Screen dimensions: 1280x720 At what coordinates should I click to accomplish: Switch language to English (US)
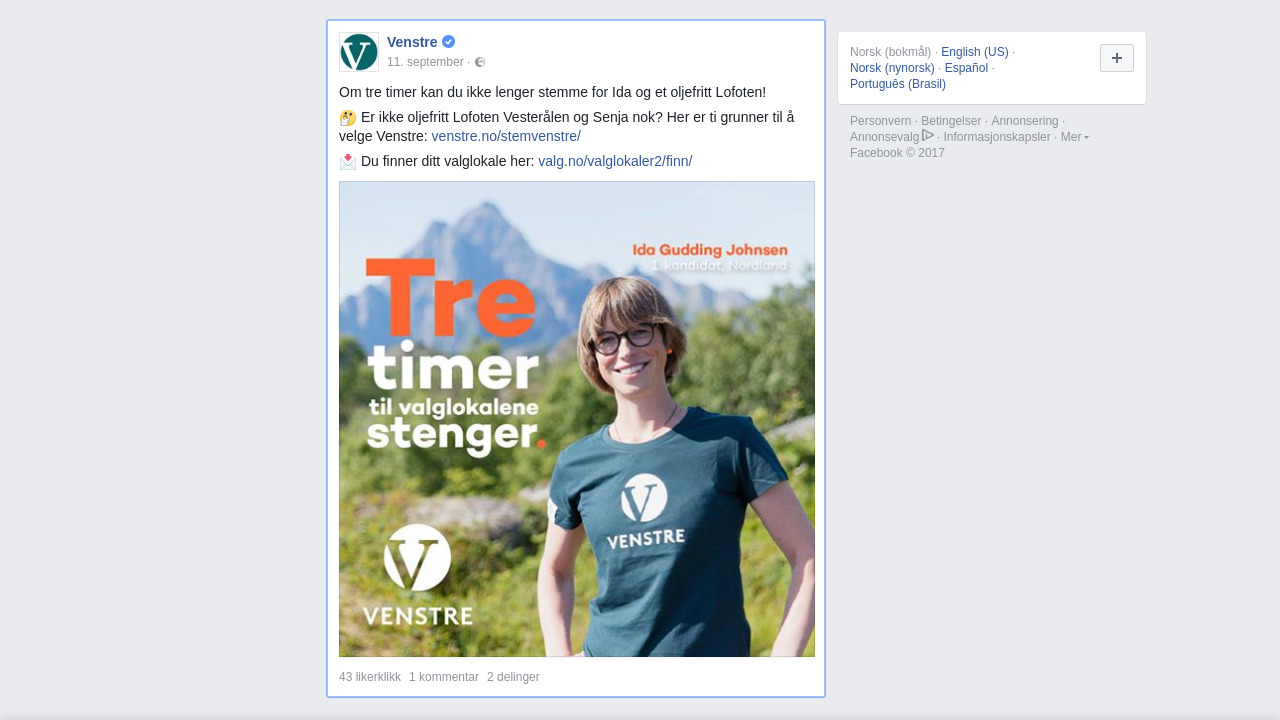pos(975,52)
